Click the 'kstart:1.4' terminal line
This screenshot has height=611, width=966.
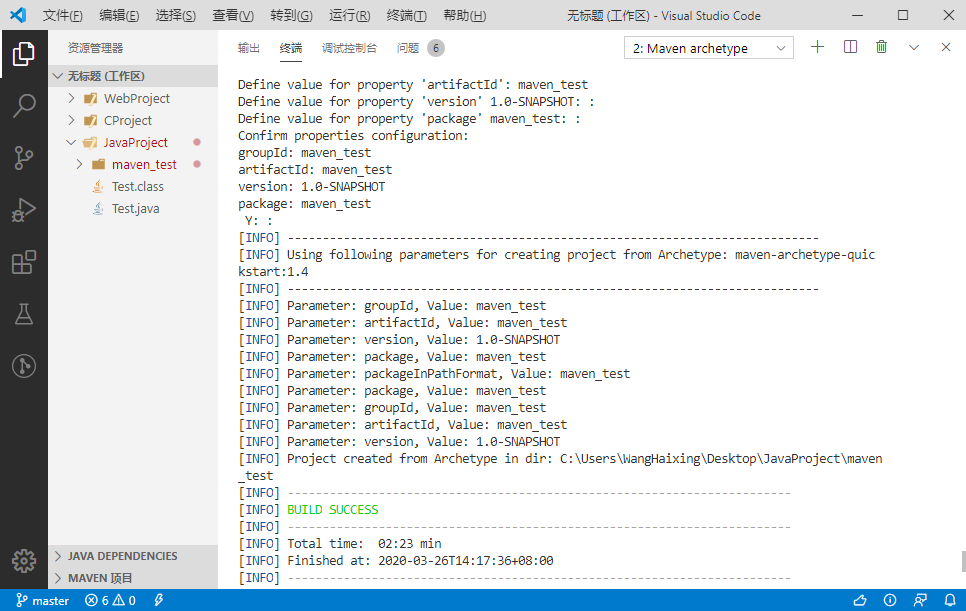[x=273, y=272]
